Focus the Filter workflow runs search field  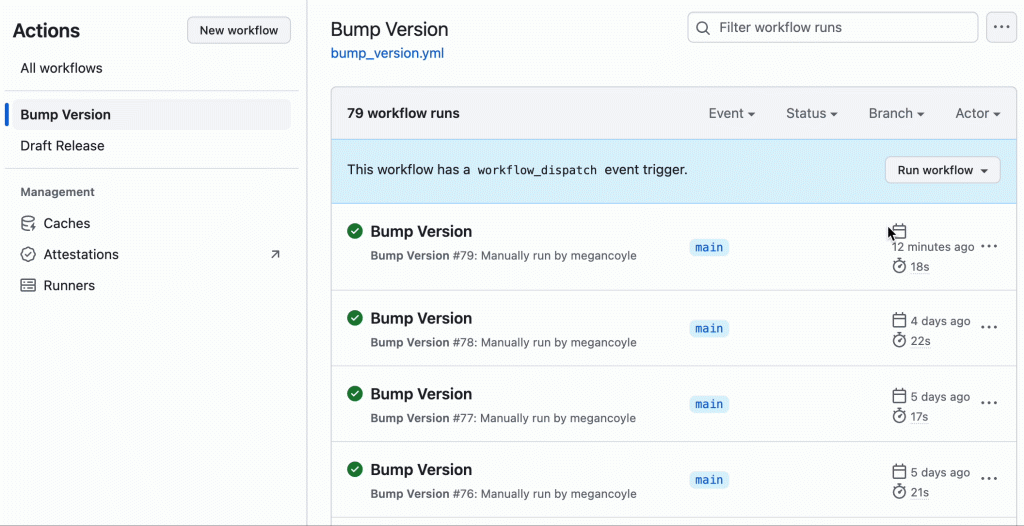(833, 27)
